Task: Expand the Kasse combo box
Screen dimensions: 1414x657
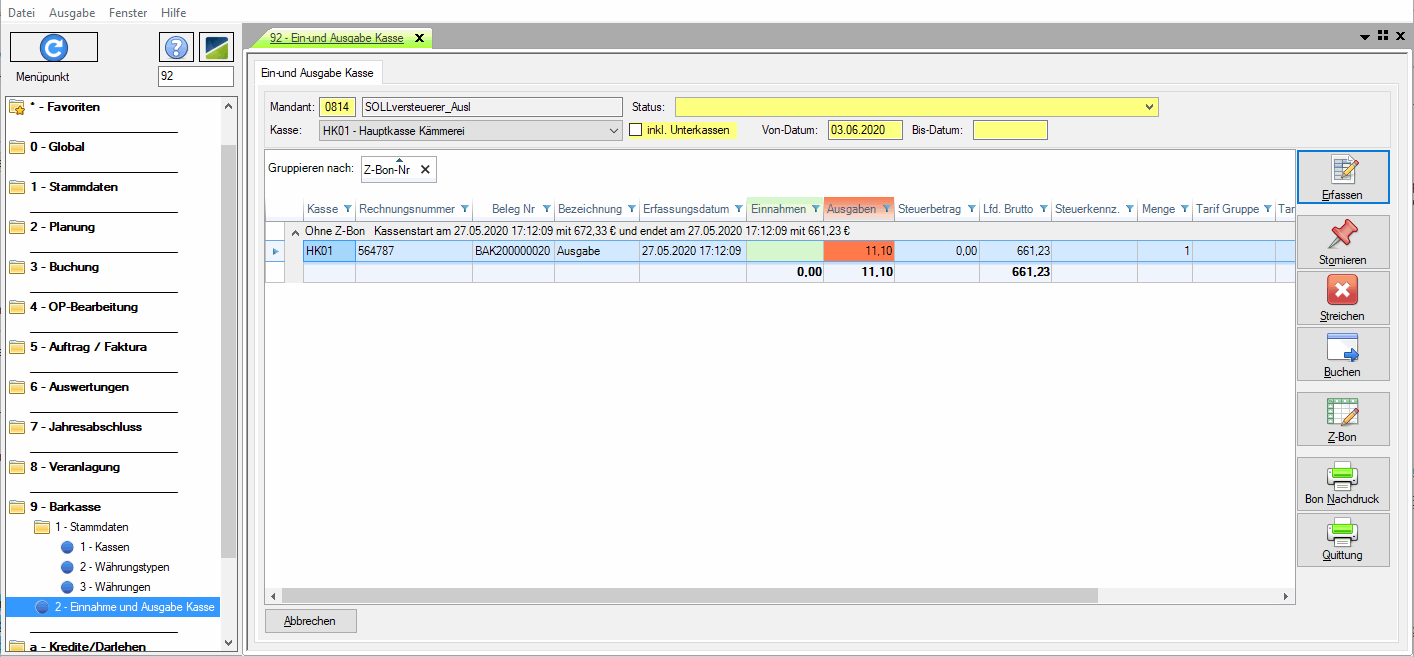Action: click(x=614, y=130)
